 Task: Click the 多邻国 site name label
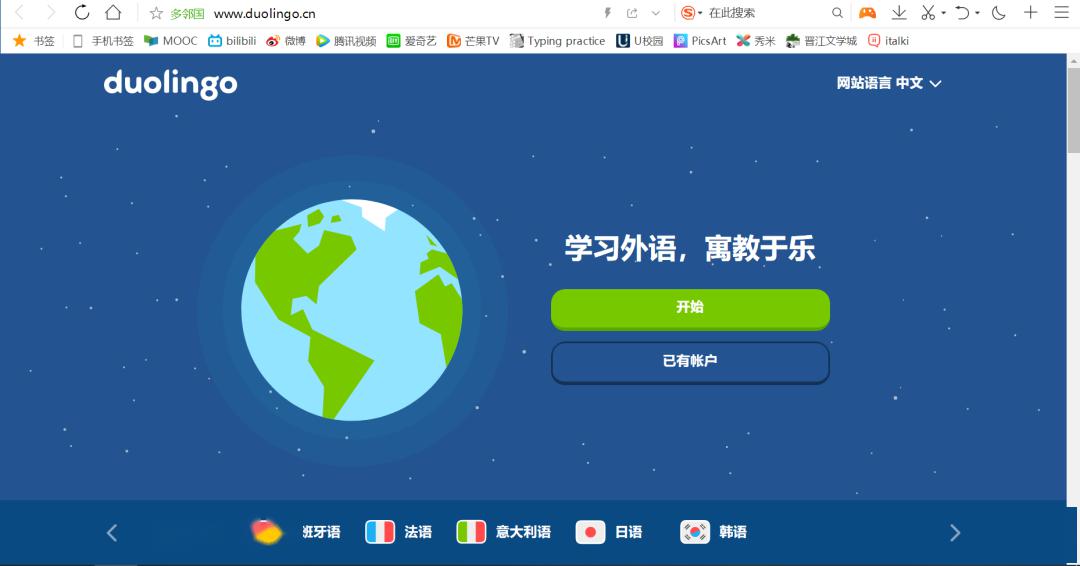pos(187,13)
